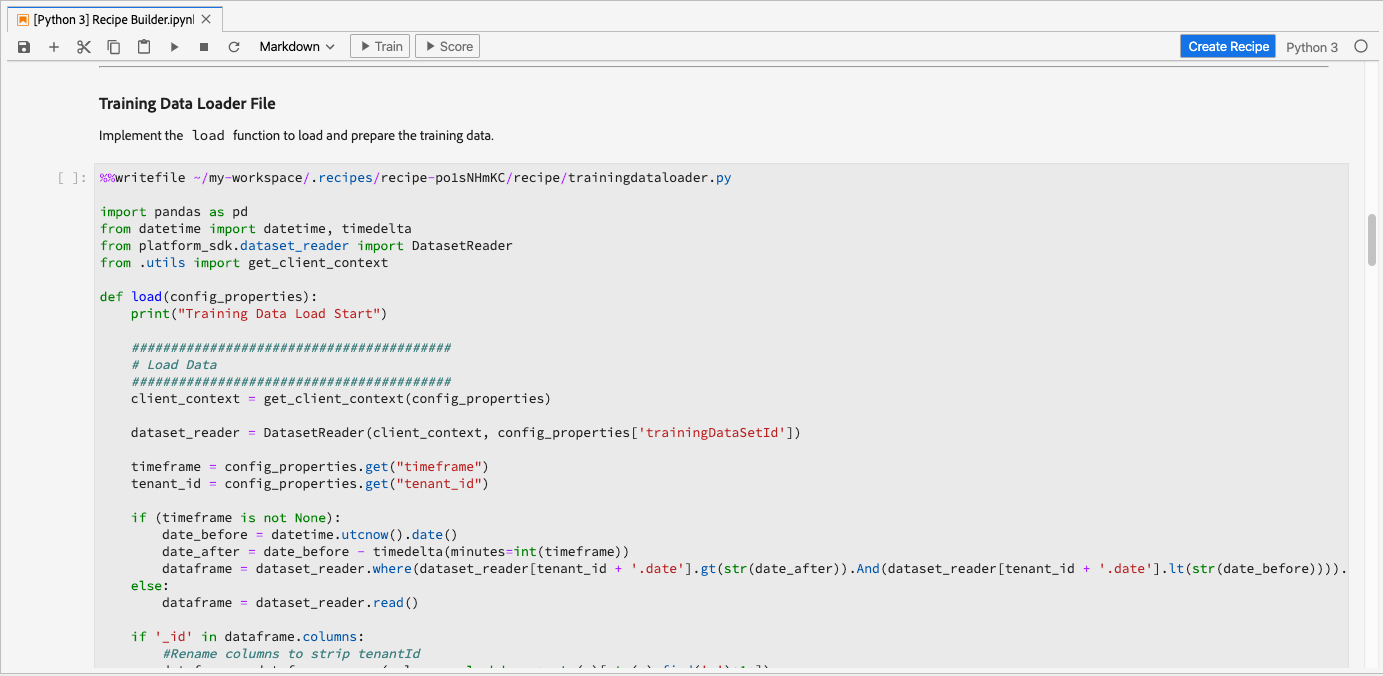Cut selected cell with scissors icon

(84, 47)
